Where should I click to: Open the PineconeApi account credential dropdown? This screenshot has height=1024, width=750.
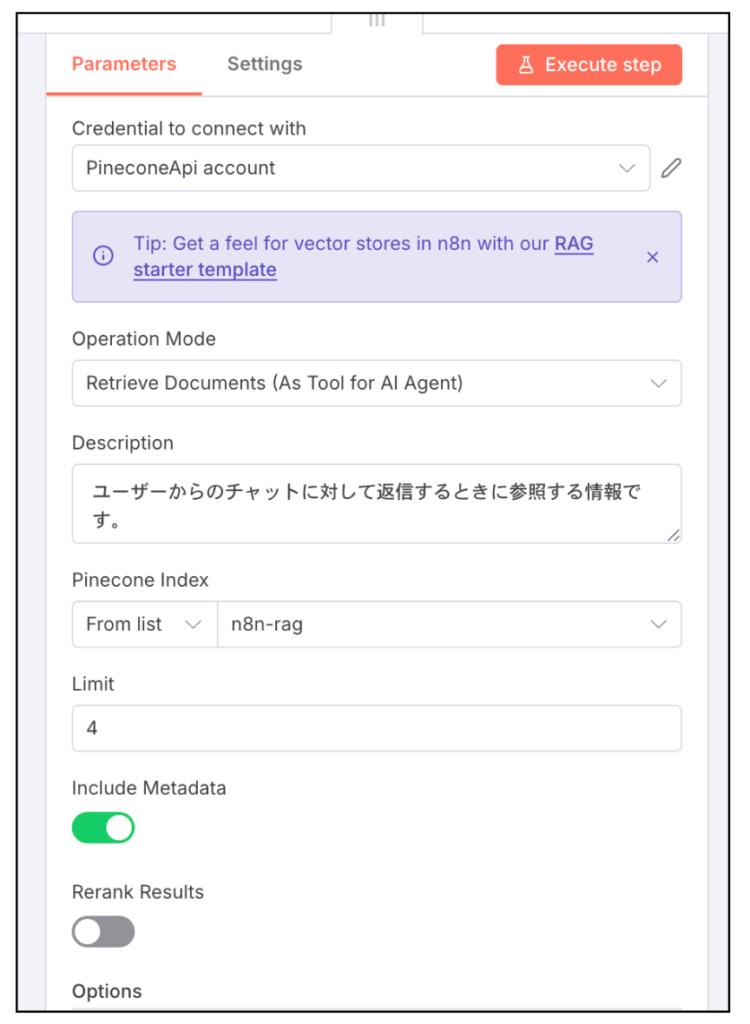pos(360,168)
